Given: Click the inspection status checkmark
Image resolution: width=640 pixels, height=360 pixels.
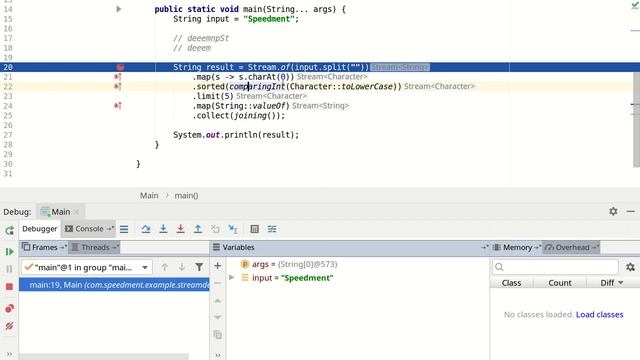Looking at the screenshot, I should pyautogui.click(x=635, y=5).
